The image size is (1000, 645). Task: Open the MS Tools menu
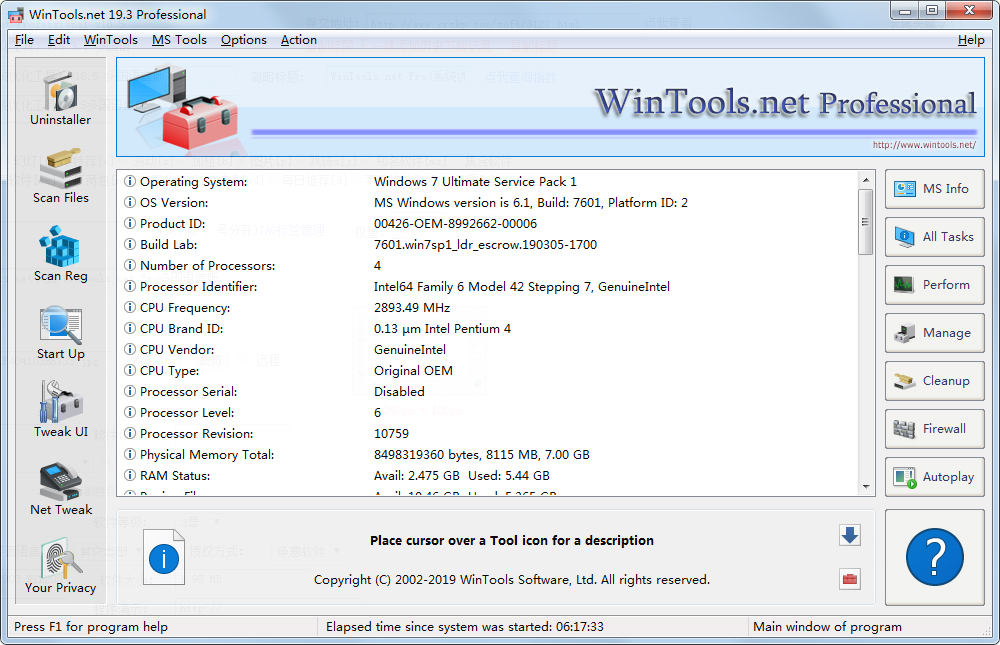[179, 40]
